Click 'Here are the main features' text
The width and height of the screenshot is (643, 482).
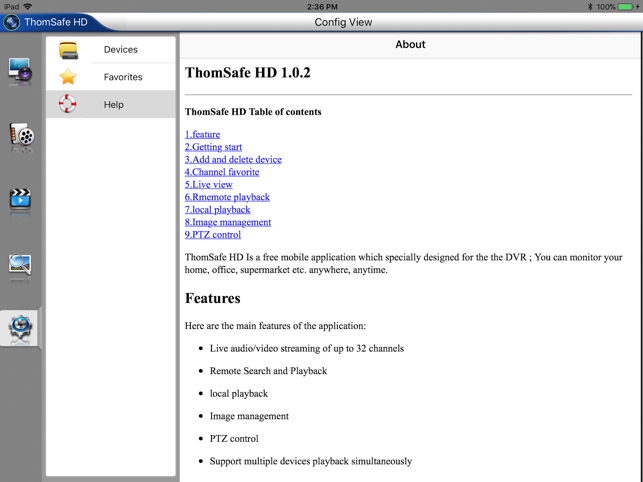[x=275, y=326]
